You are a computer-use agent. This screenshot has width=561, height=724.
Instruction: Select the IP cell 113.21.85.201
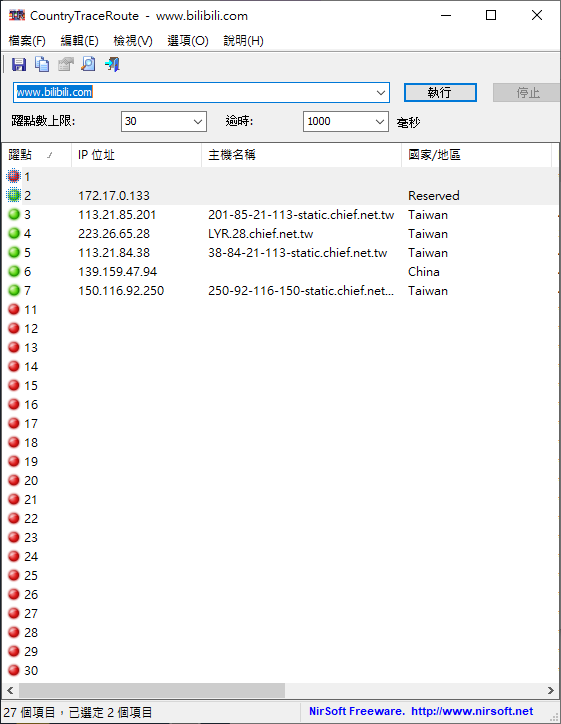tap(117, 215)
